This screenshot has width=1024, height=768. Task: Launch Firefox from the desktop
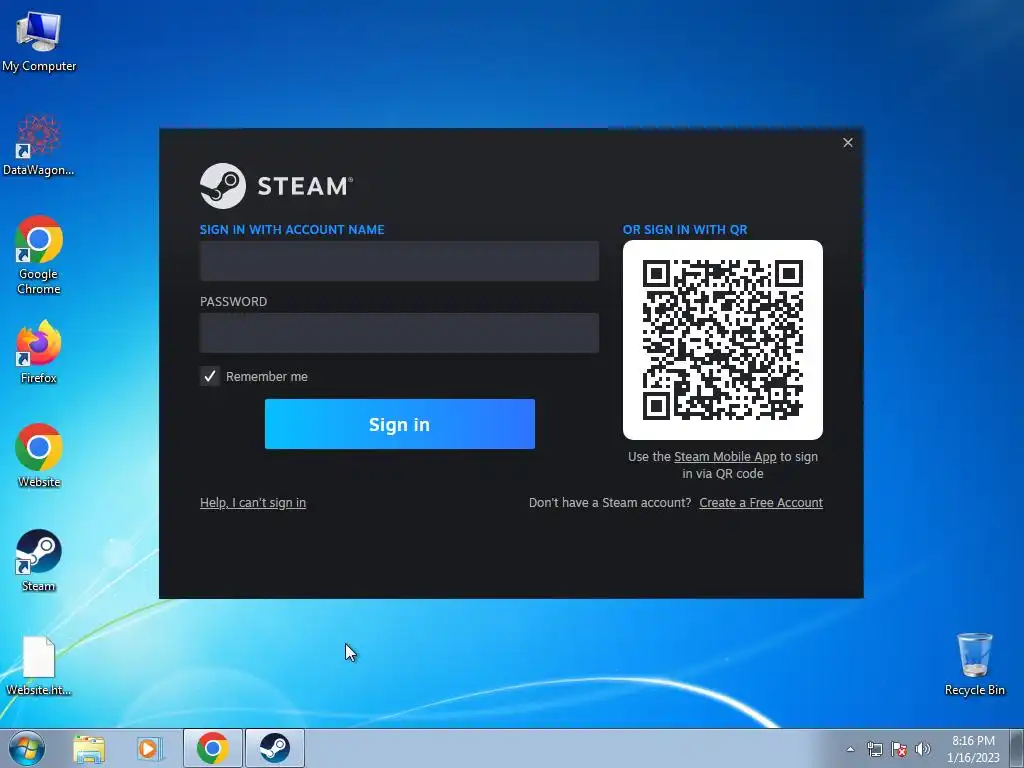(39, 351)
